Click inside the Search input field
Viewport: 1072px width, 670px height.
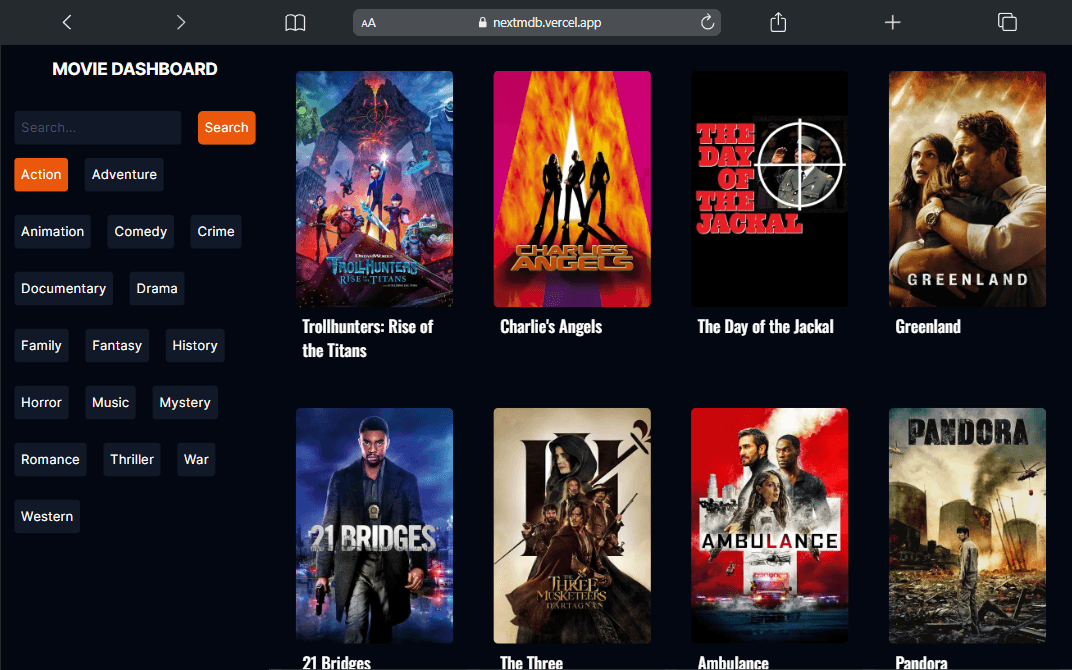[x=97, y=127]
